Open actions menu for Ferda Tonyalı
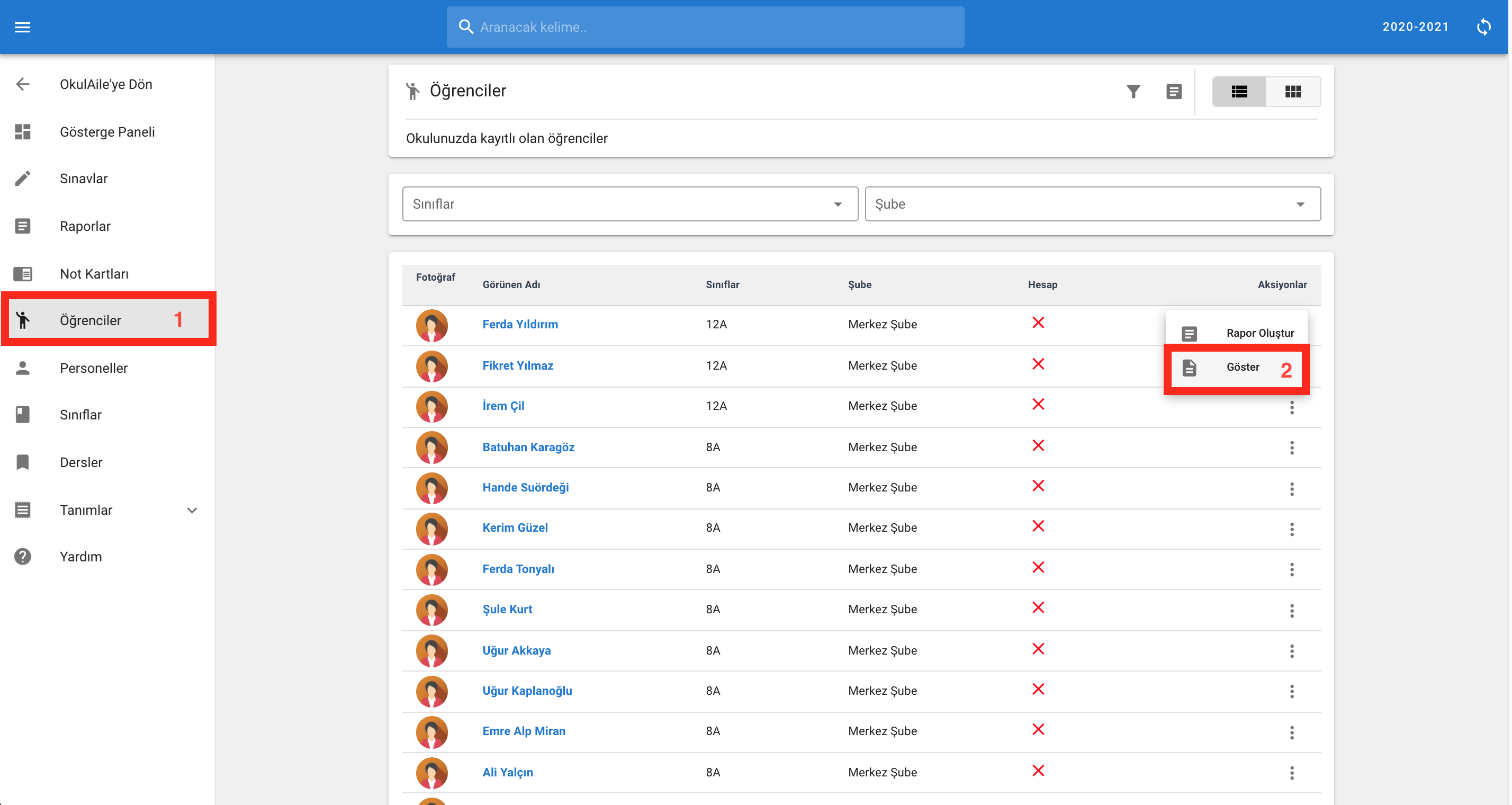The height and width of the screenshot is (805, 1512). (x=1291, y=569)
